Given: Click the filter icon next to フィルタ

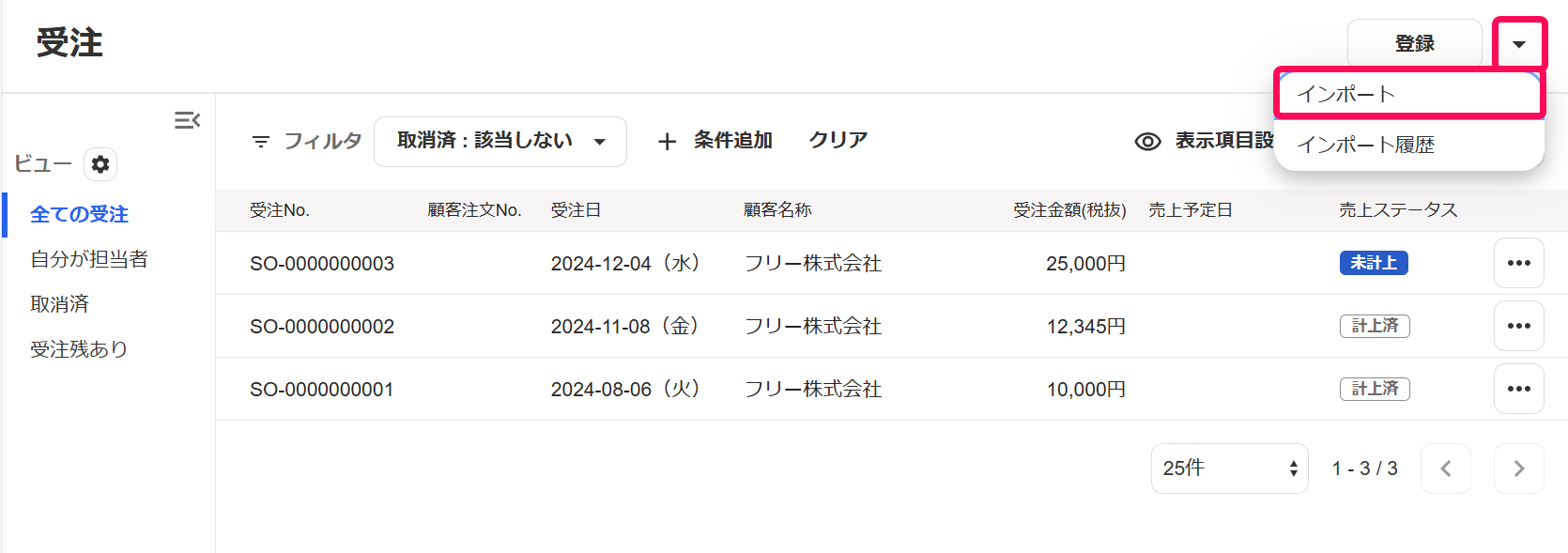Looking at the screenshot, I should [261, 142].
